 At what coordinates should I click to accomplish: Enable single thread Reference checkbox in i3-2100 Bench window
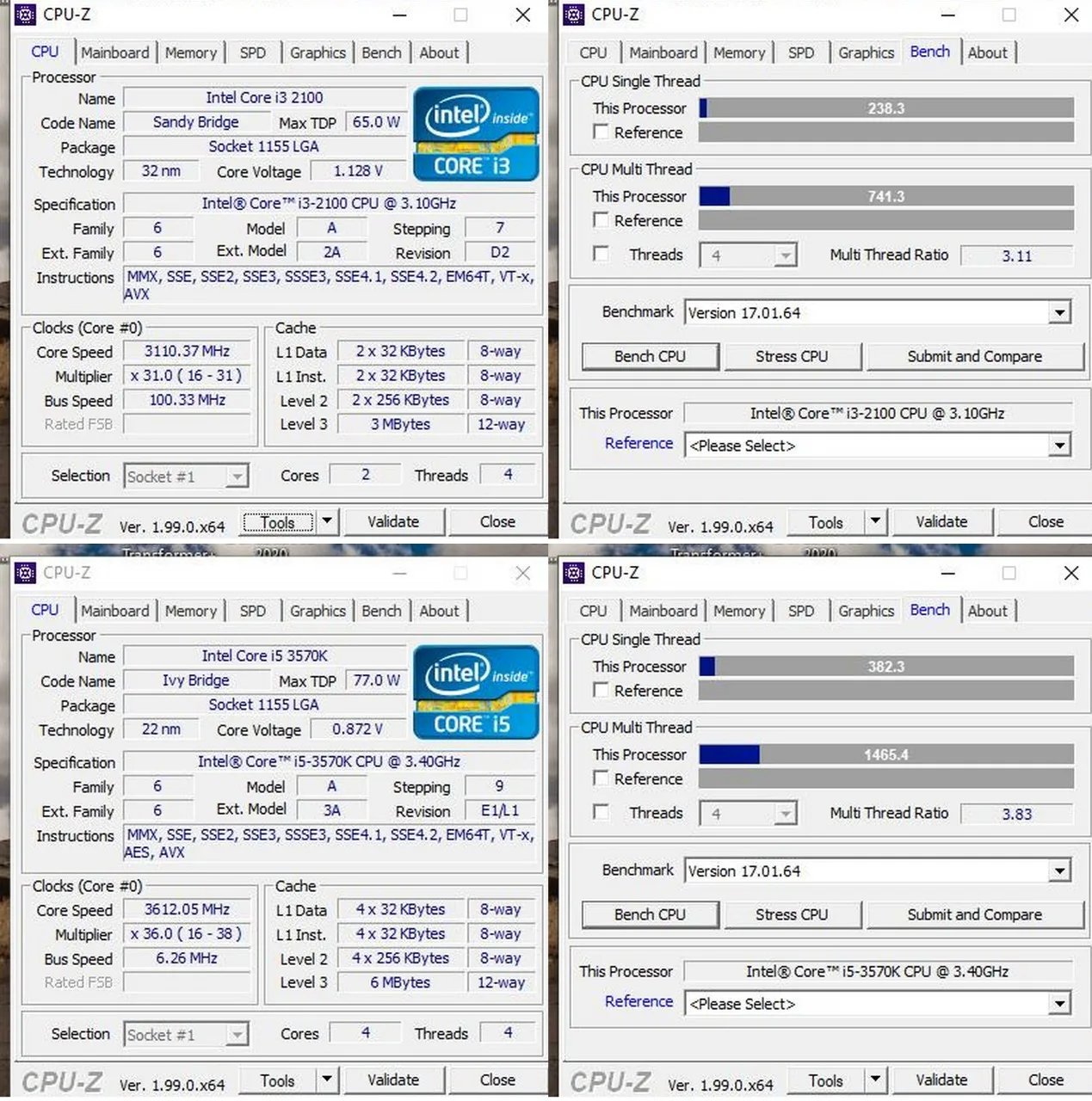click(x=602, y=132)
